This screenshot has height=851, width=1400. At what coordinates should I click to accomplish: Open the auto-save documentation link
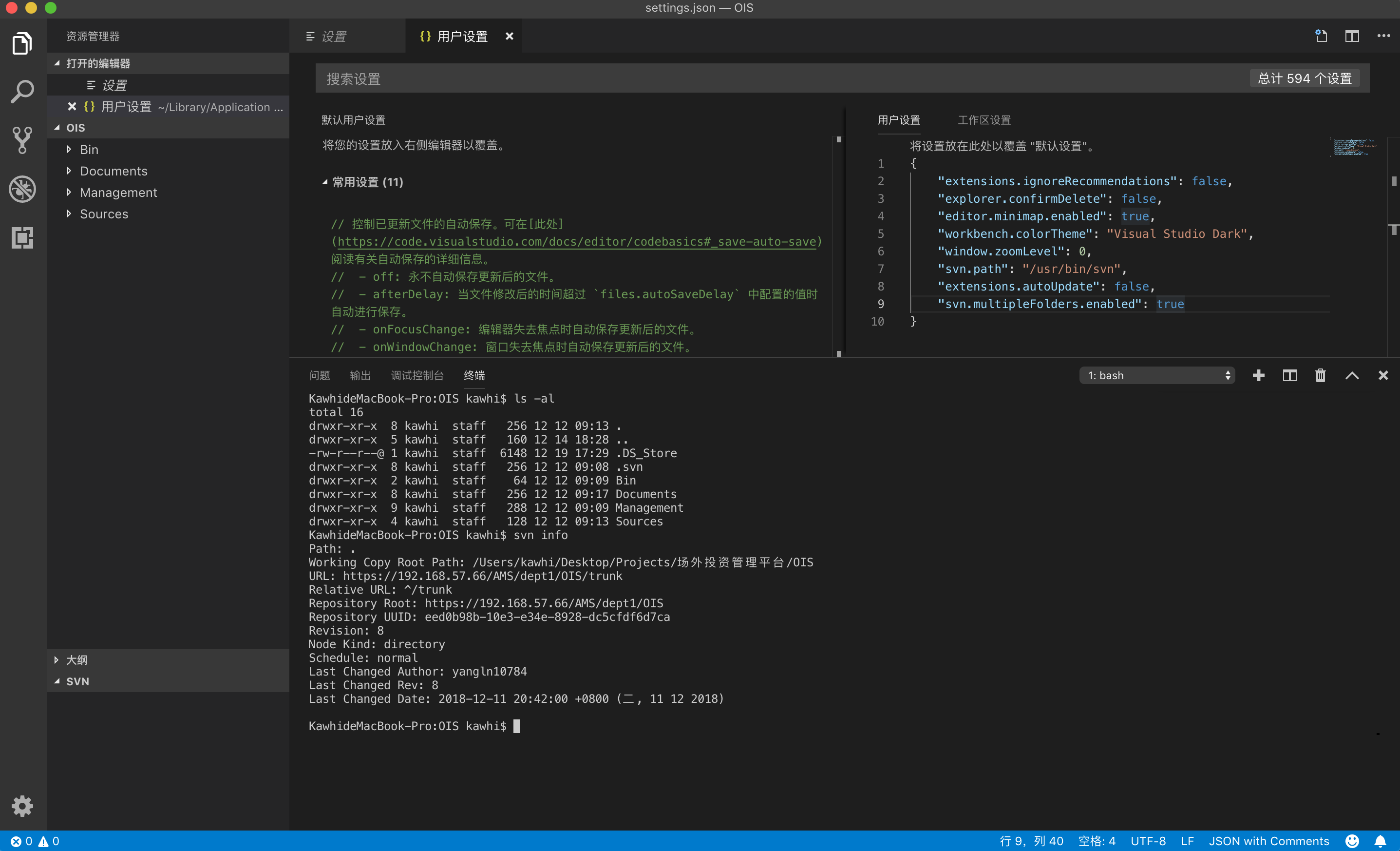pyautogui.click(x=577, y=242)
